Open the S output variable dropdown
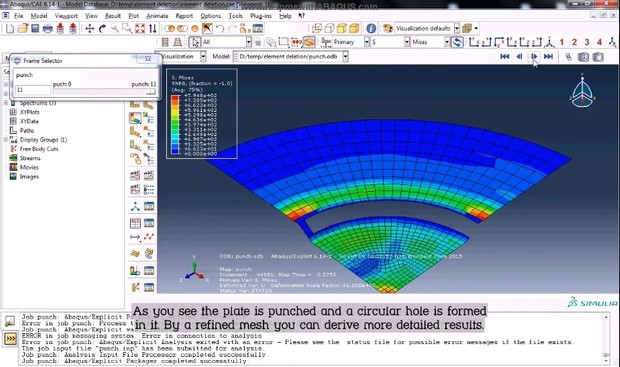This screenshot has height=367, width=620. pyautogui.click(x=407, y=42)
